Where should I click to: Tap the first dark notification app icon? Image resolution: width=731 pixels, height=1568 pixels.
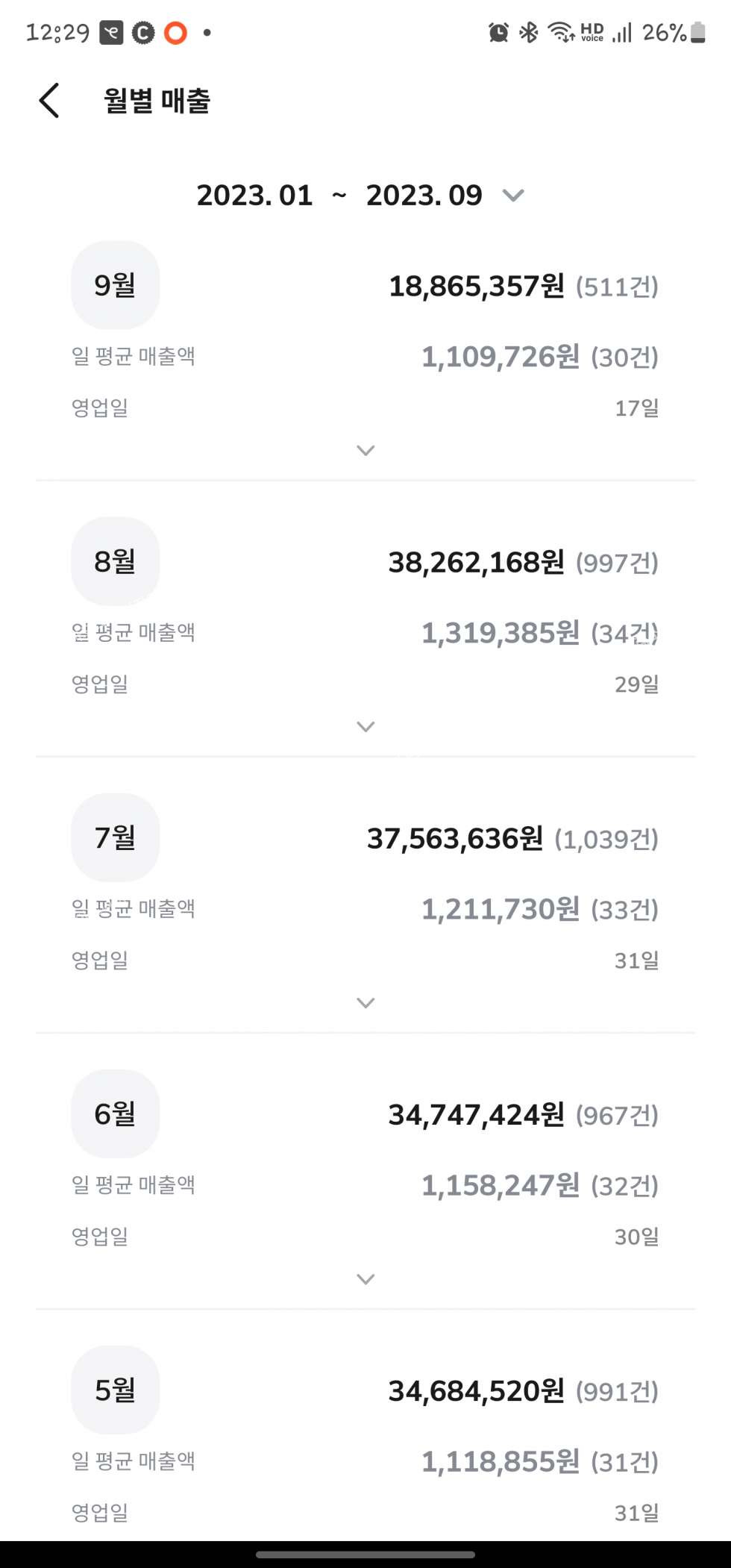(111, 33)
